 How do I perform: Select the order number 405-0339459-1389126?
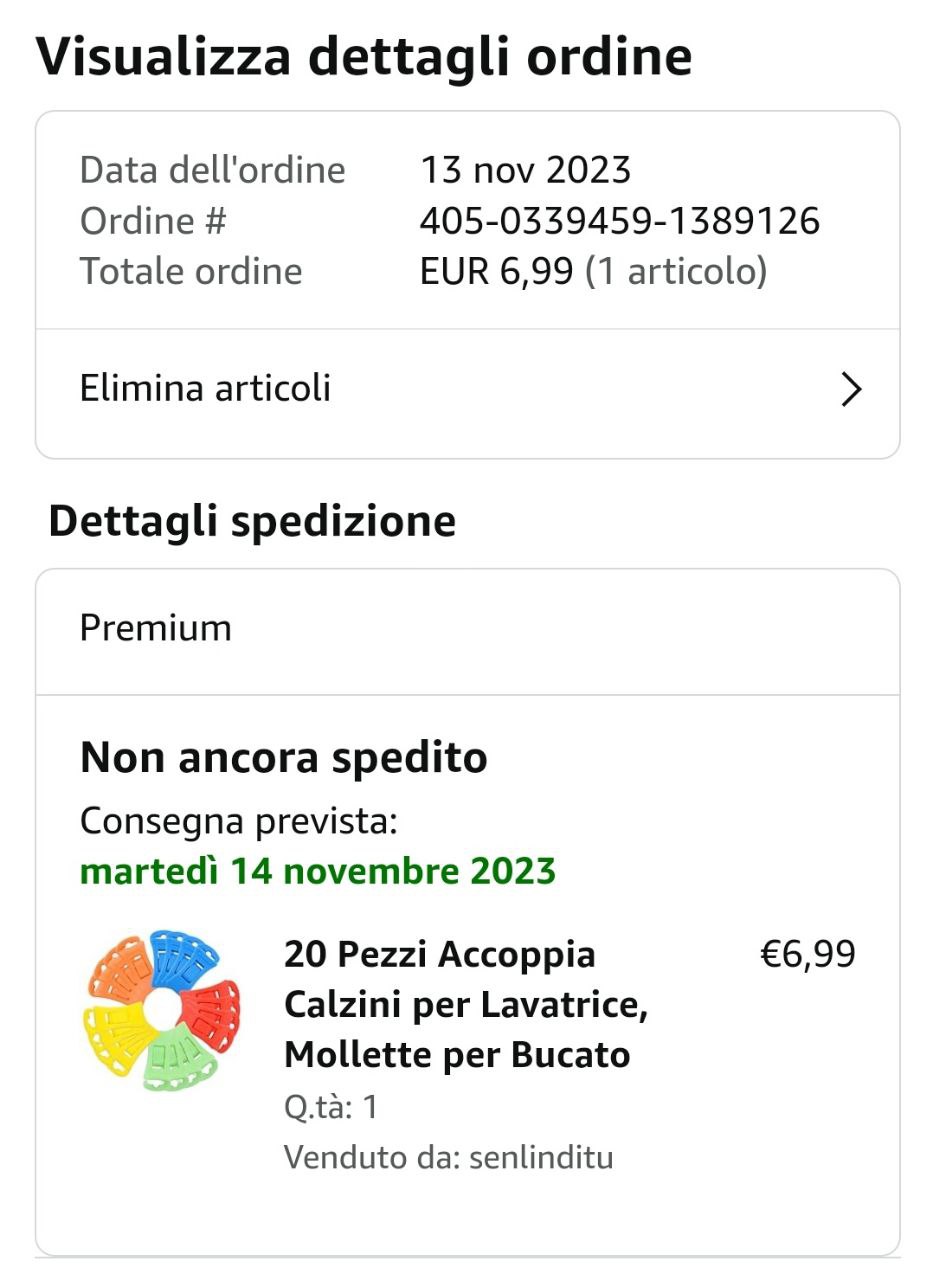pyautogui.click(x=619, y=221)
